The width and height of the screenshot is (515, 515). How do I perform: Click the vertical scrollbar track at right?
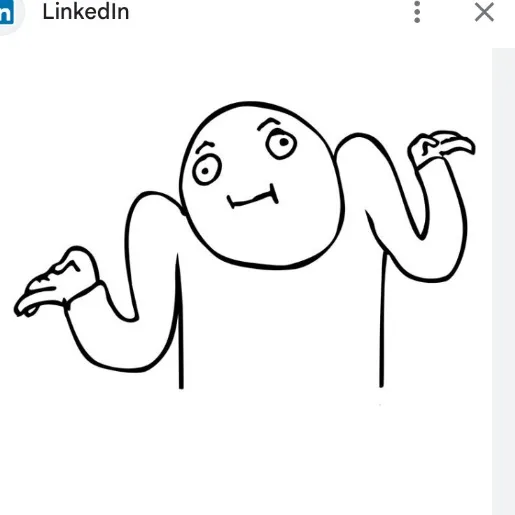503,282
